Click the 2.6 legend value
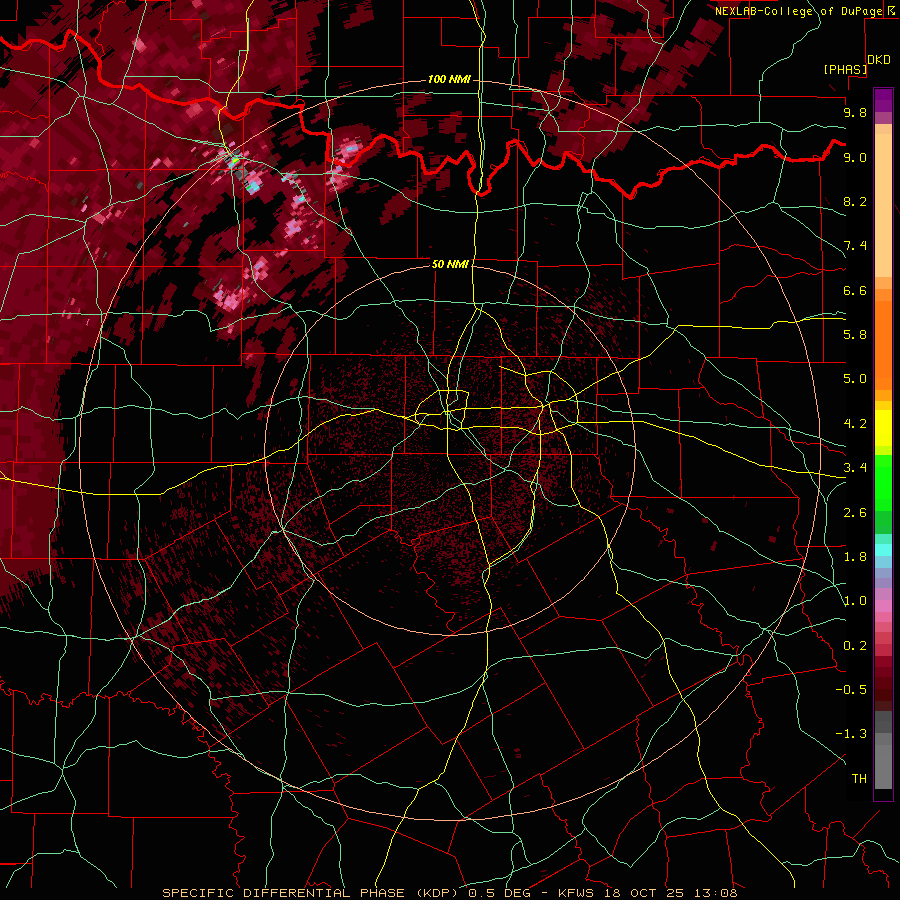Viewport: 900px width, 900px height. 855,513
